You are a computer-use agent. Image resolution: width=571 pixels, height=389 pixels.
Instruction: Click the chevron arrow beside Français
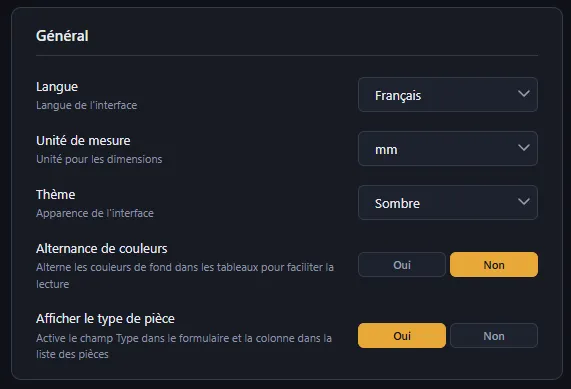tap(524, 94)
